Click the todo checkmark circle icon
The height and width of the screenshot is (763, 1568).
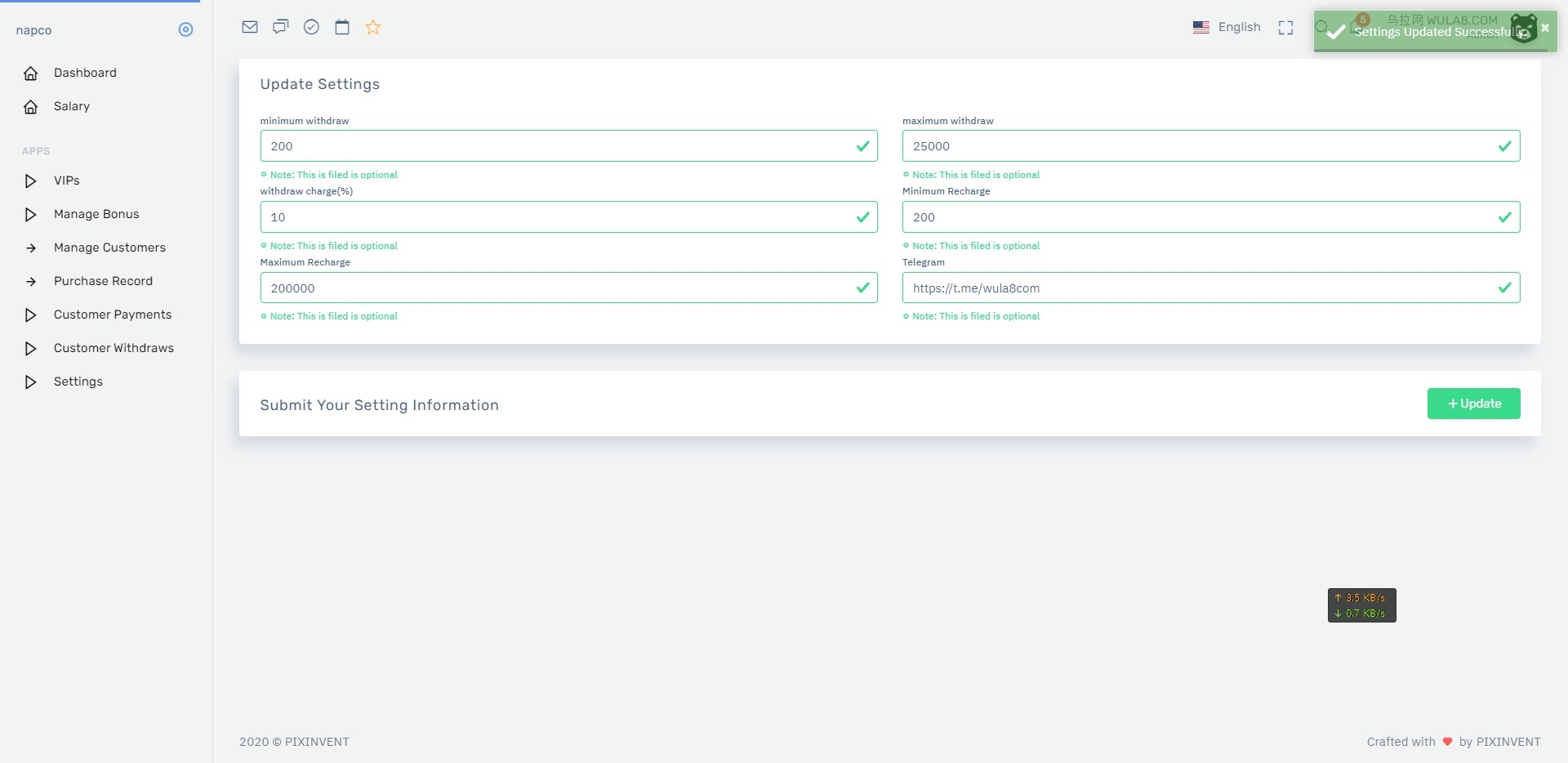(x=311, y=27)
